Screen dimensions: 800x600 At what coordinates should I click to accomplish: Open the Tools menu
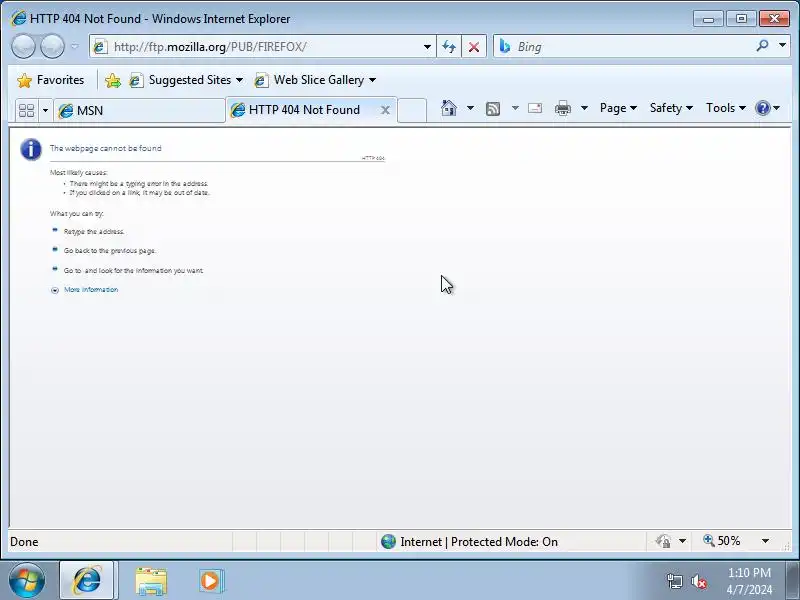point(726,108)
